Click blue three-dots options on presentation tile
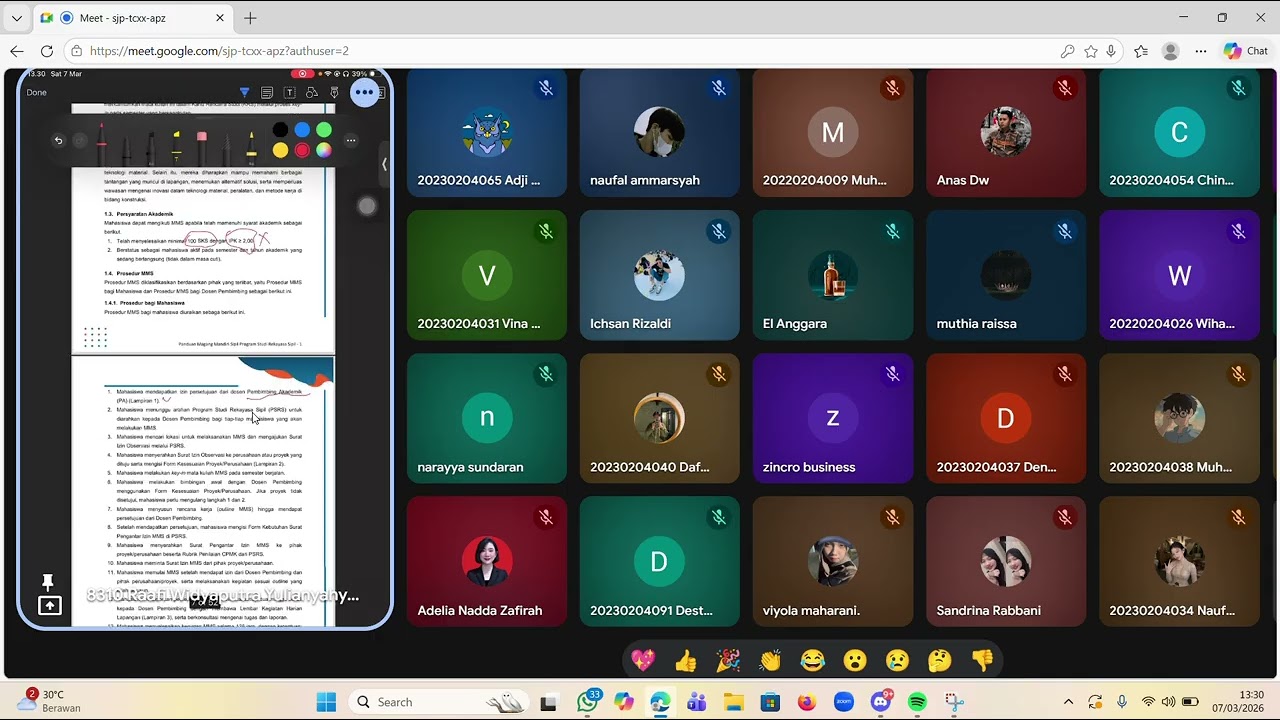This screenshot has width=1280, height=720. 364,93
